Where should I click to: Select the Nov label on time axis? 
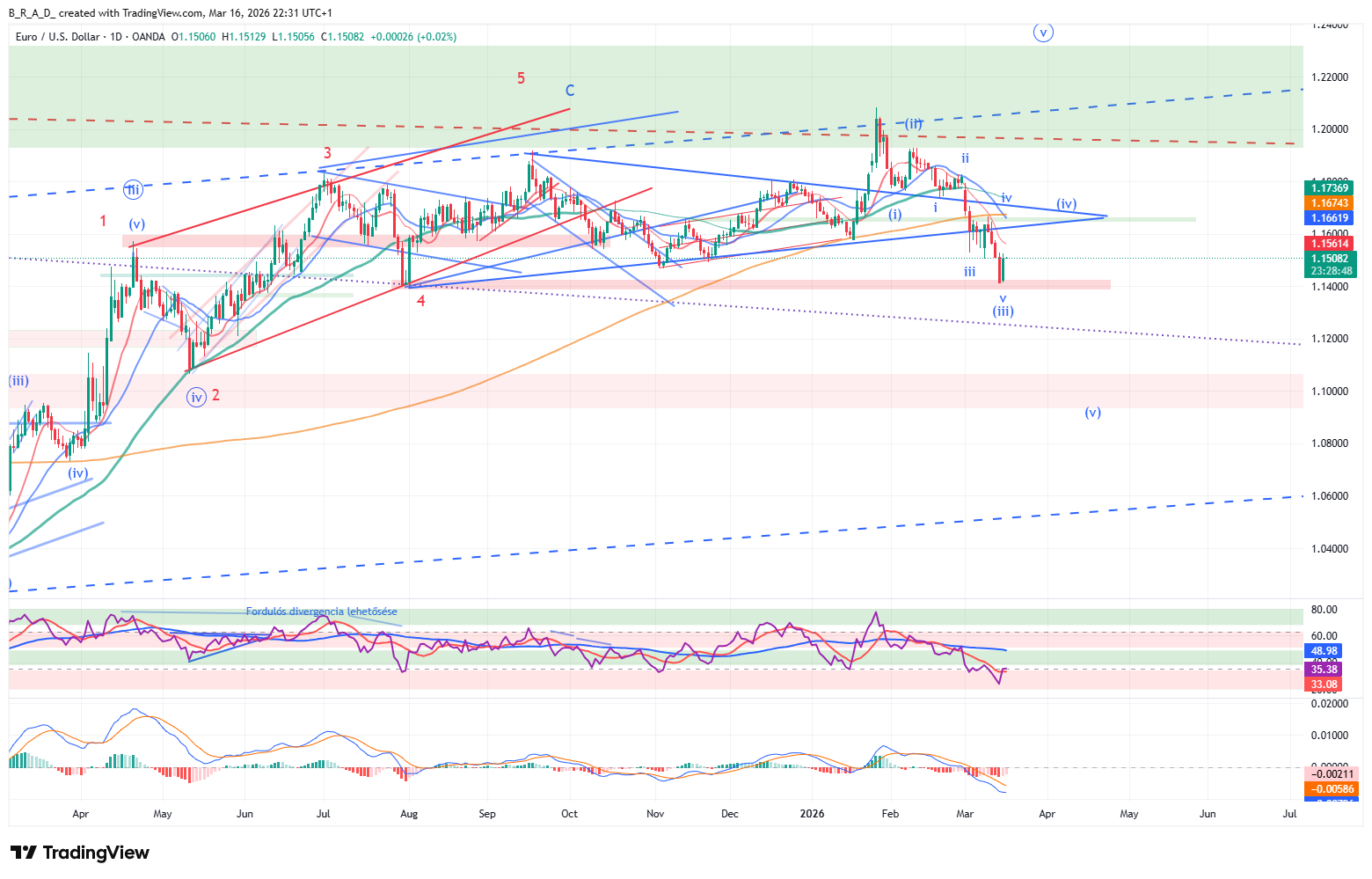655,814
